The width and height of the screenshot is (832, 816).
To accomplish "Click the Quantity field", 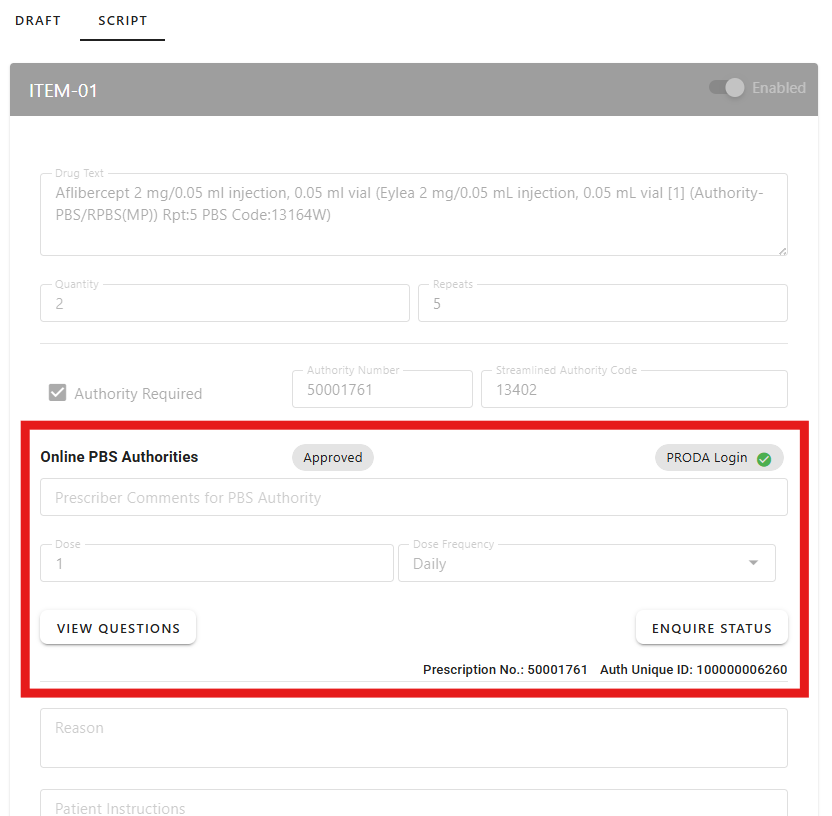I will pyautogui.click(x=224, y=304).
